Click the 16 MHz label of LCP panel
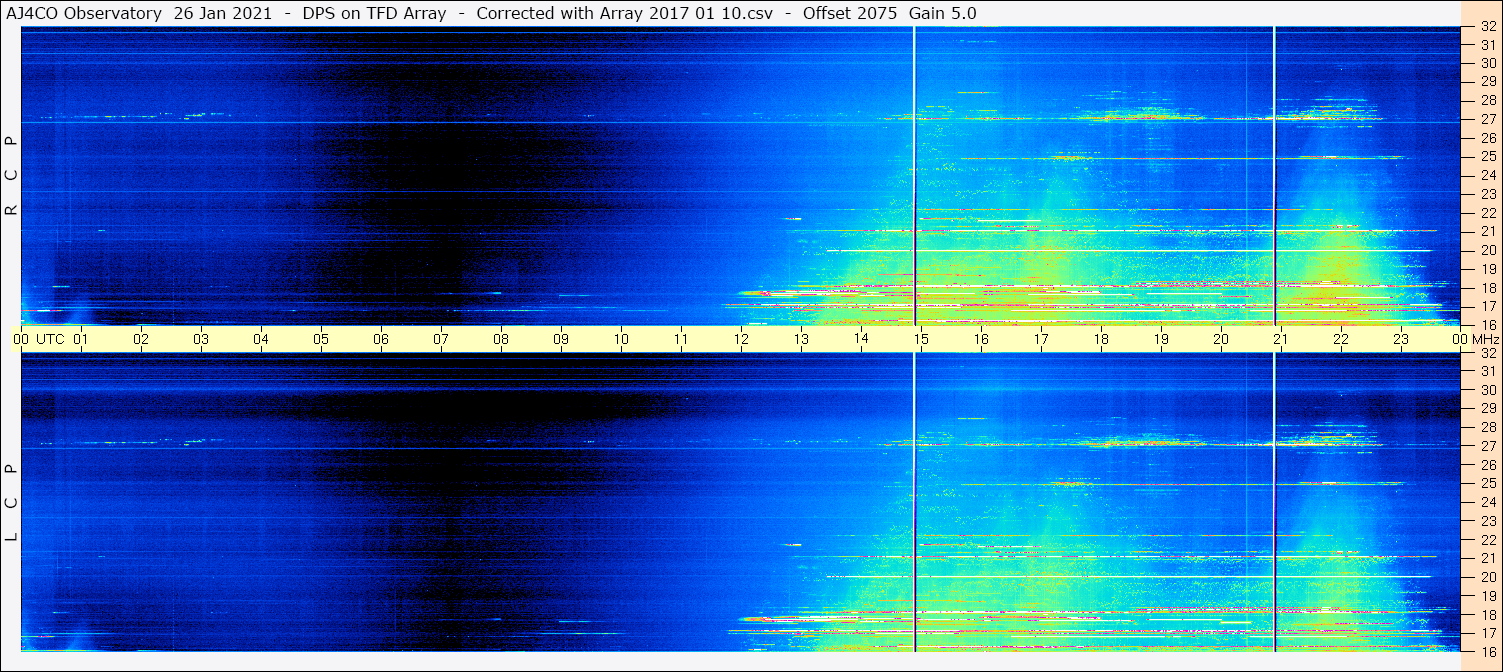 pyautogui.click(x=1487, y=651)
